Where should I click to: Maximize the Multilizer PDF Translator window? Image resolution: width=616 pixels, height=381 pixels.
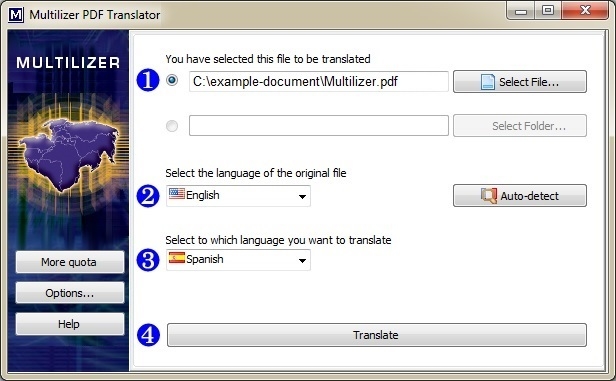548,11
